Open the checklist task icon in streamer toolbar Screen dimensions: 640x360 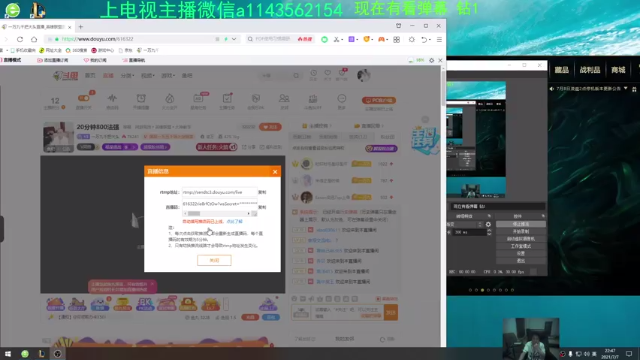[227, 98]
